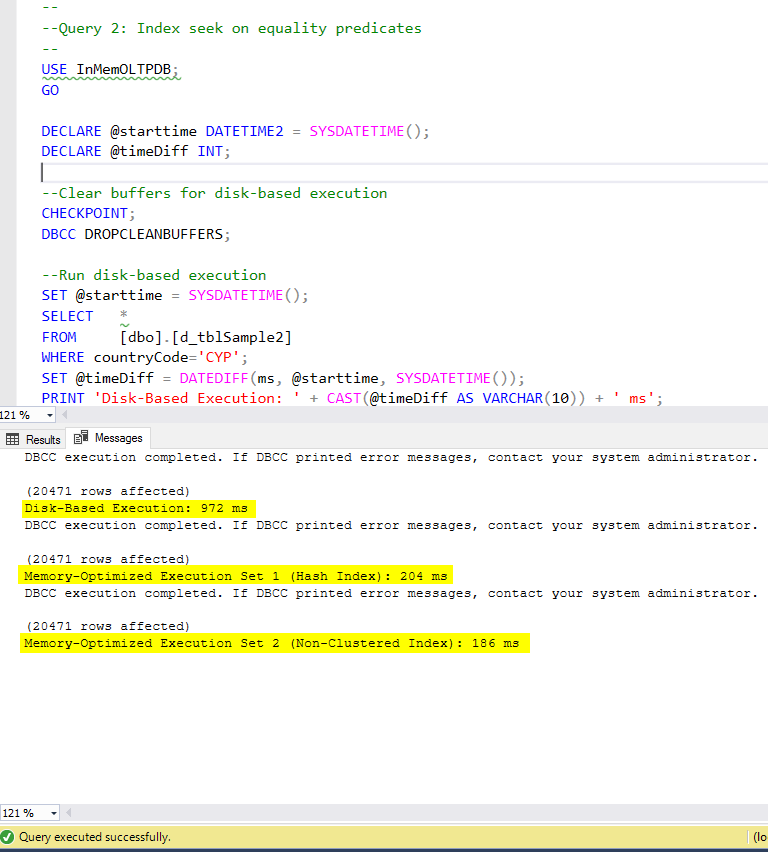Click the GO batch separator keyword
Screen dimensions: 768x852
point(50,90)
